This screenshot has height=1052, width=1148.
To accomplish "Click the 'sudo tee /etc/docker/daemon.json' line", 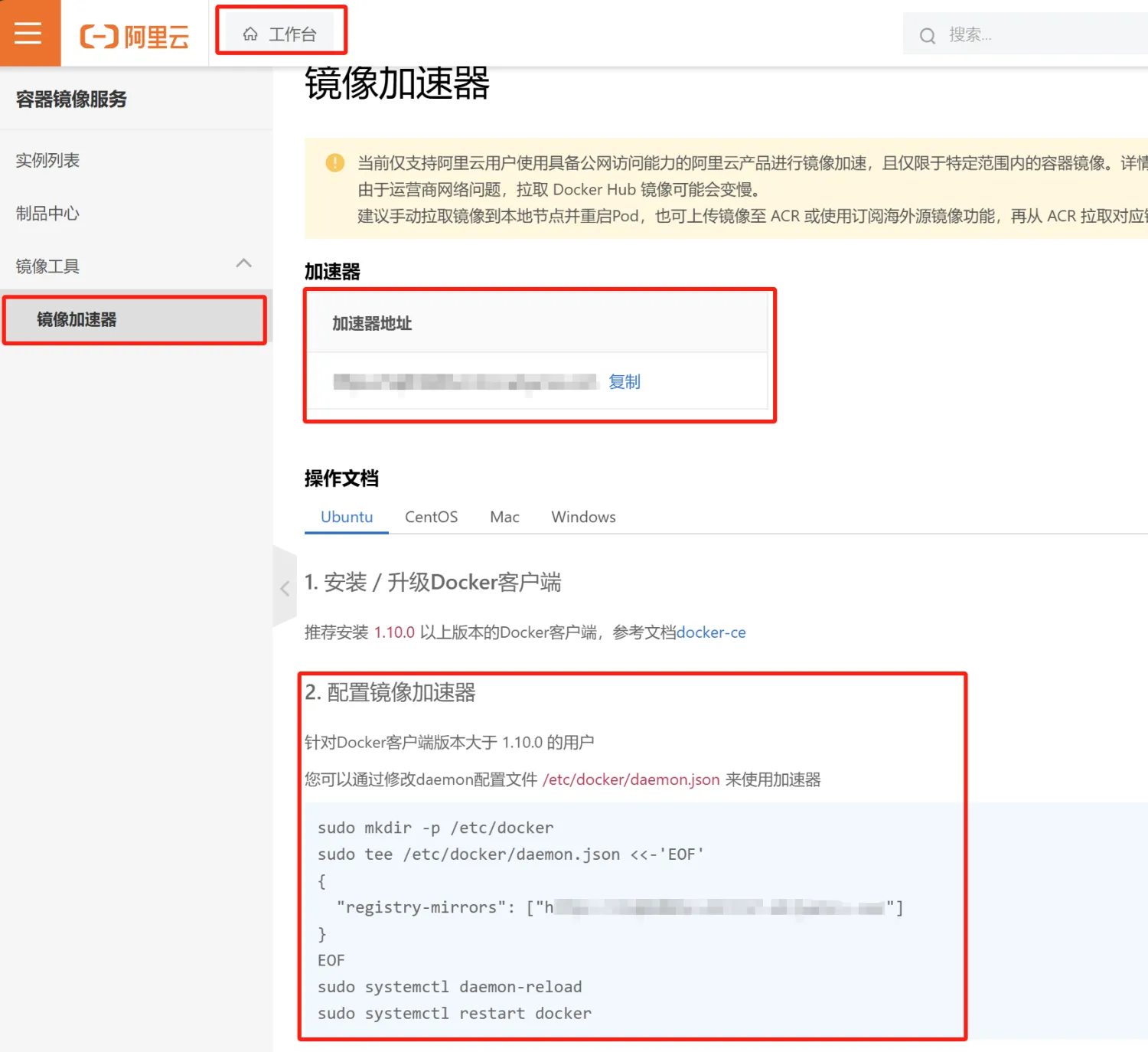I will pos(510,854).
